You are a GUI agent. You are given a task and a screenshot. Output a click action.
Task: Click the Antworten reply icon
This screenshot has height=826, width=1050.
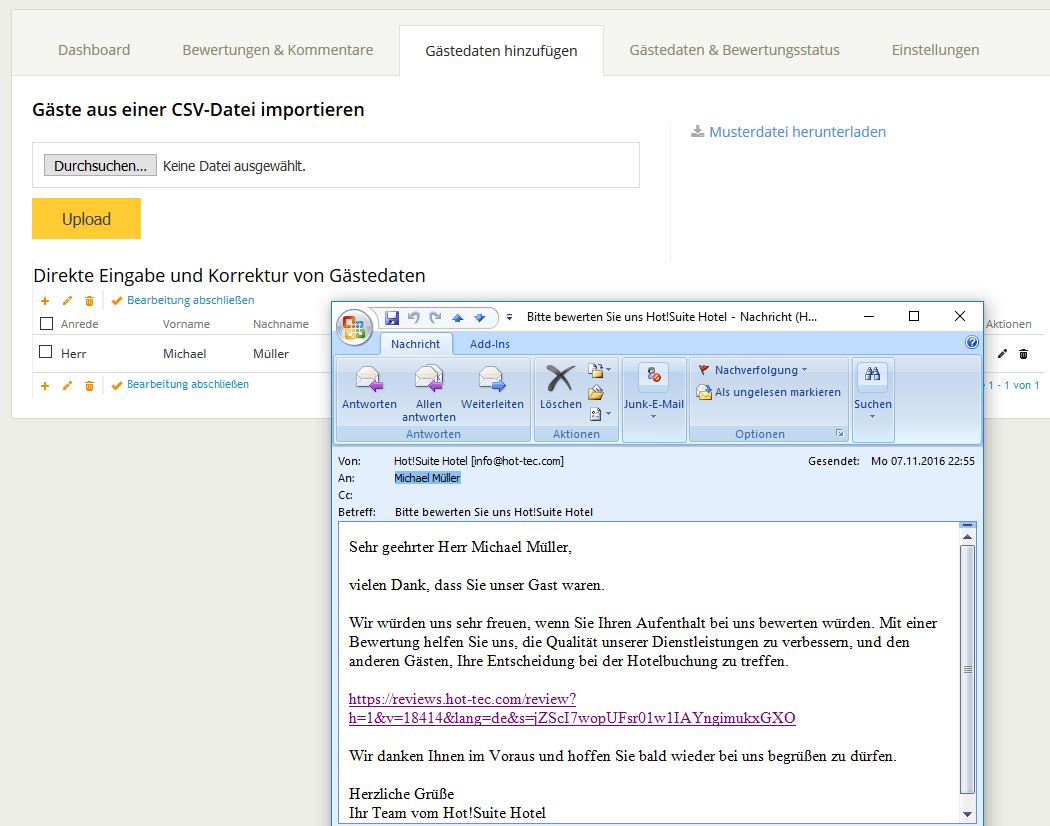pos(369,380)
